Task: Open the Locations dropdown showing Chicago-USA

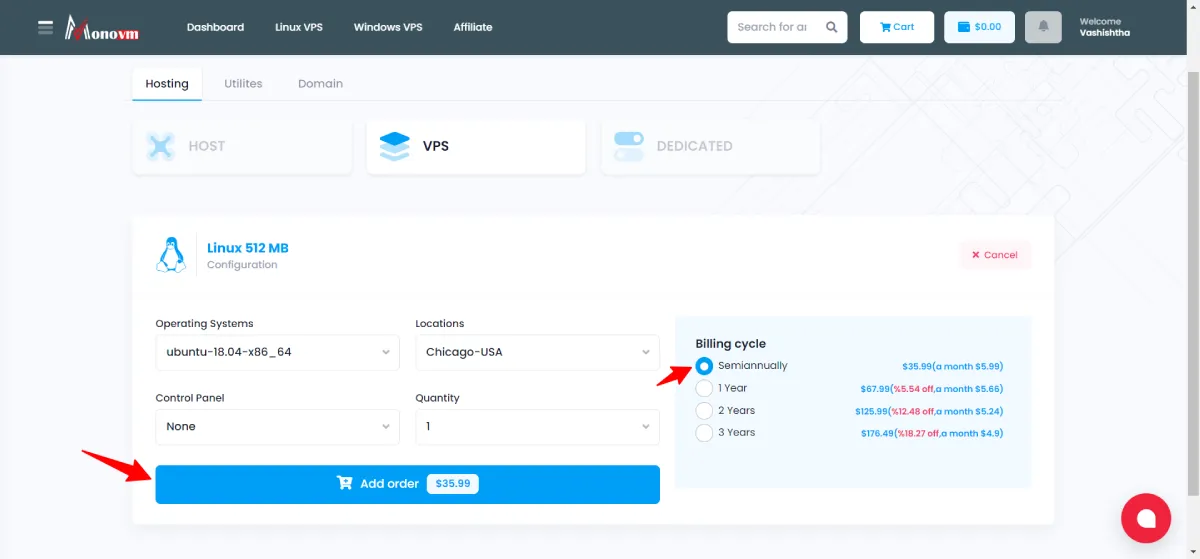Action: (537, 352)
